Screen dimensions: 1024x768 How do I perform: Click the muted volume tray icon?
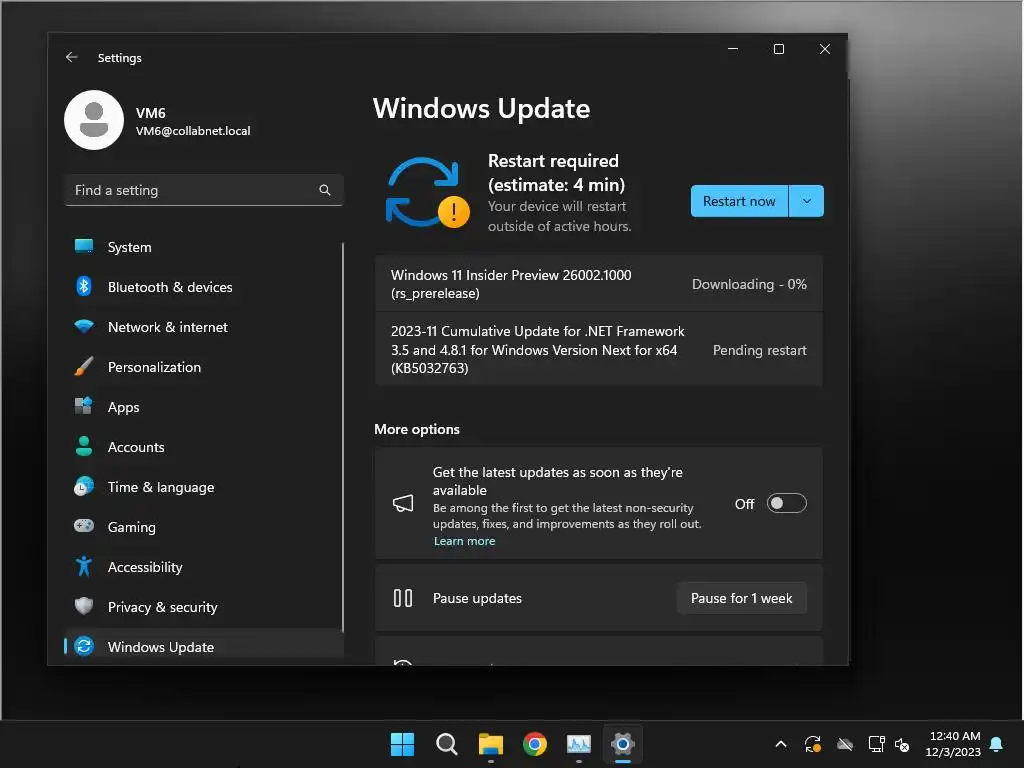(902, 744)
